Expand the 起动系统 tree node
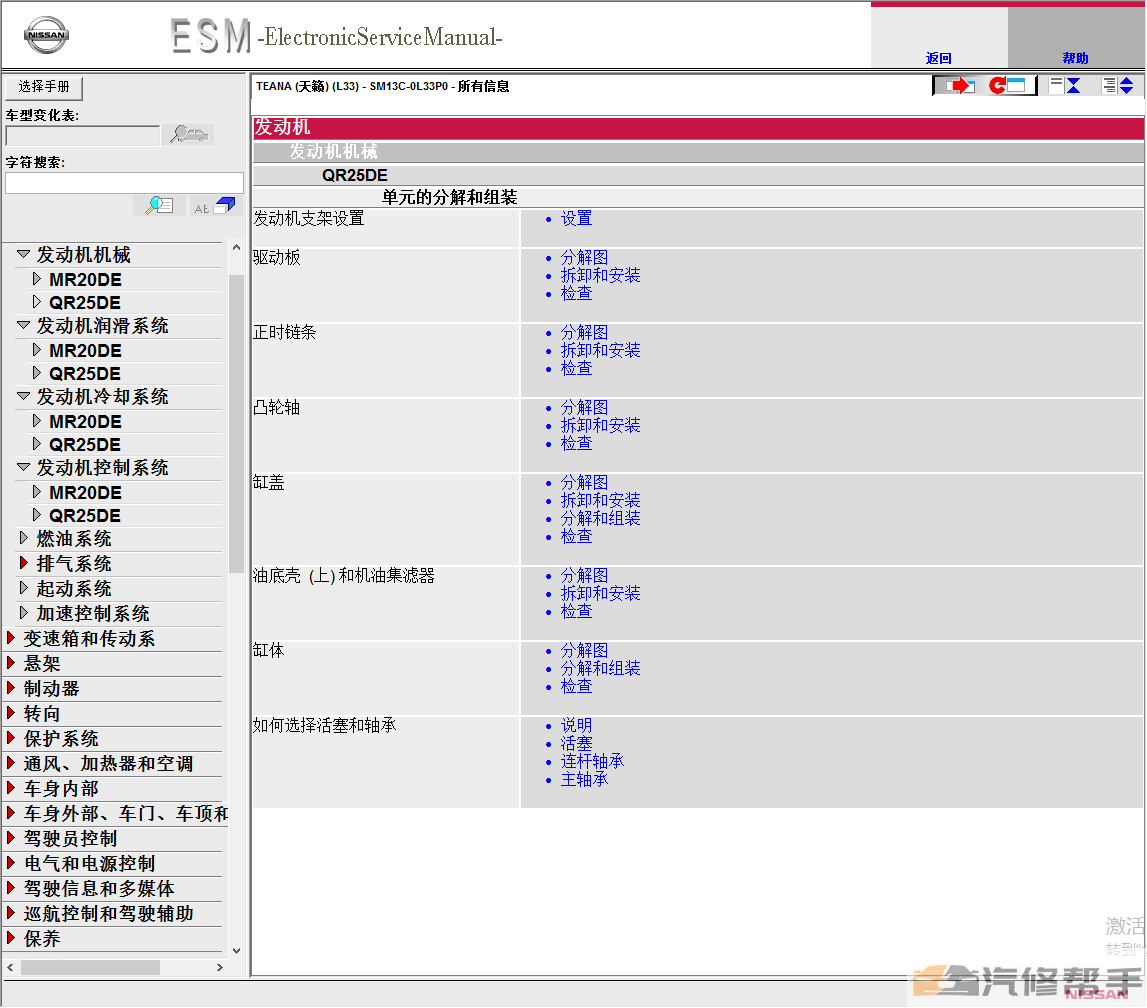1147x1008 pixels. pos(23,588)
